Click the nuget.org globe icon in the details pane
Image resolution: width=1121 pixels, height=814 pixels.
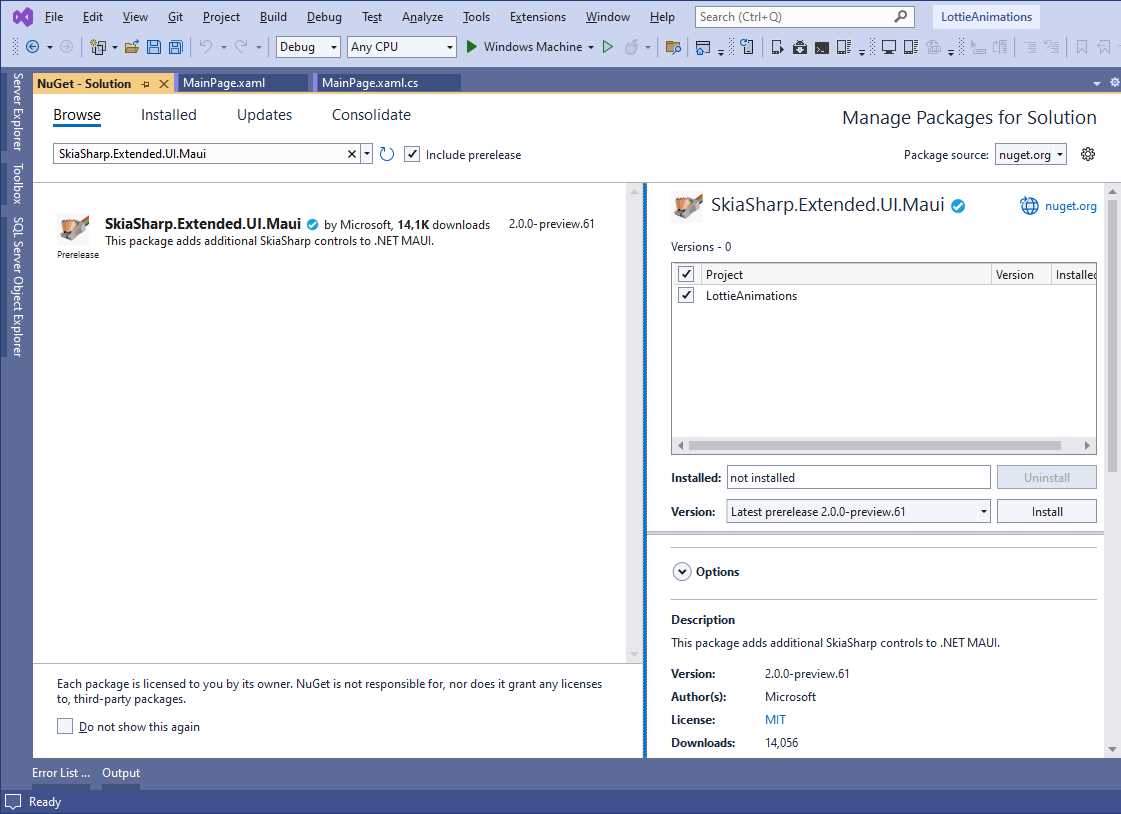1029,205
